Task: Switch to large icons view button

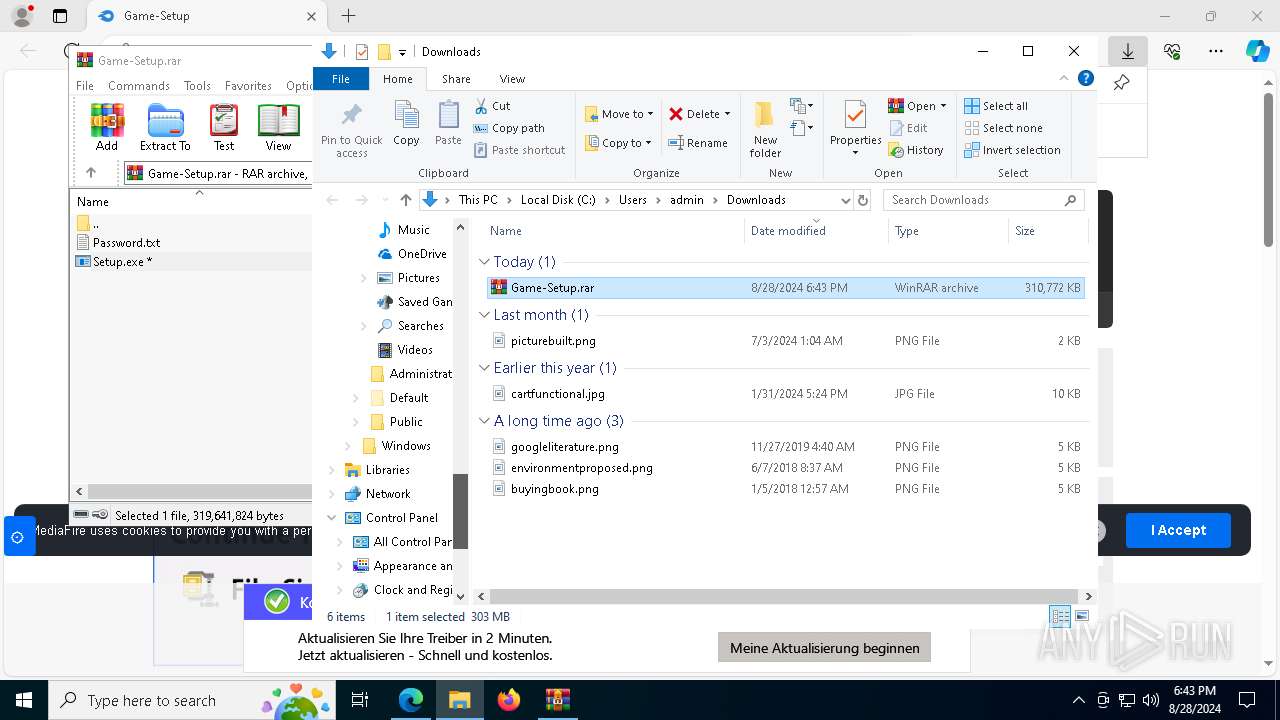Action: pyautogui.click(x=1082, y=617)
